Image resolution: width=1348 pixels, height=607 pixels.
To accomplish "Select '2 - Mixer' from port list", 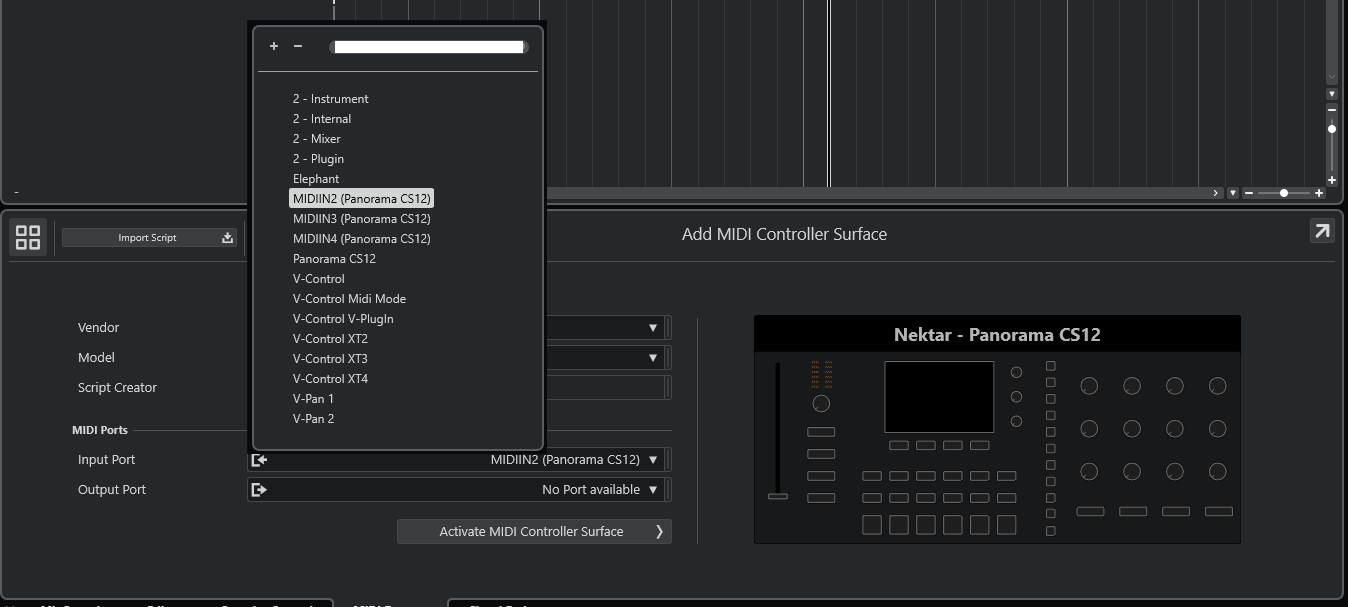I will (317, 139).
